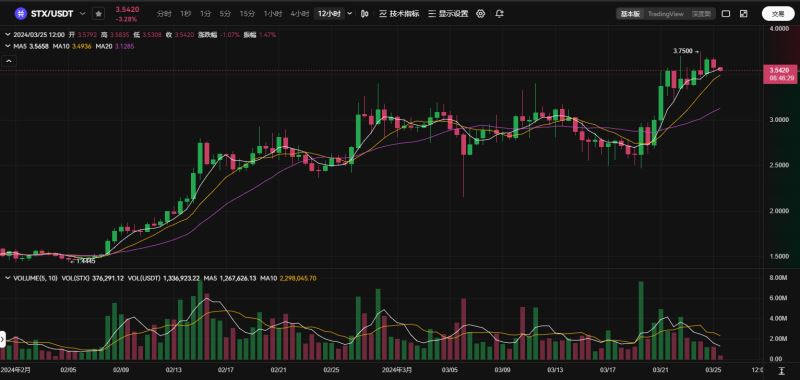Toggle fullscreen chart expand icon

click(744, 14)
